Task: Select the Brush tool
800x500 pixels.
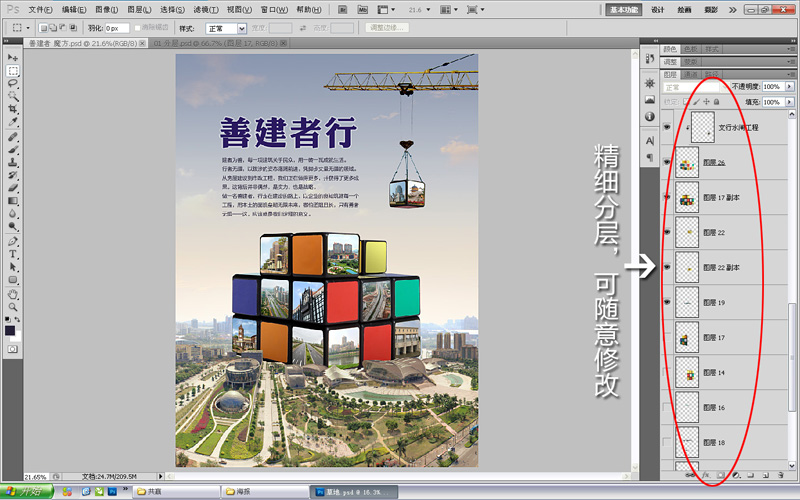Action: (x=13, y=149)
